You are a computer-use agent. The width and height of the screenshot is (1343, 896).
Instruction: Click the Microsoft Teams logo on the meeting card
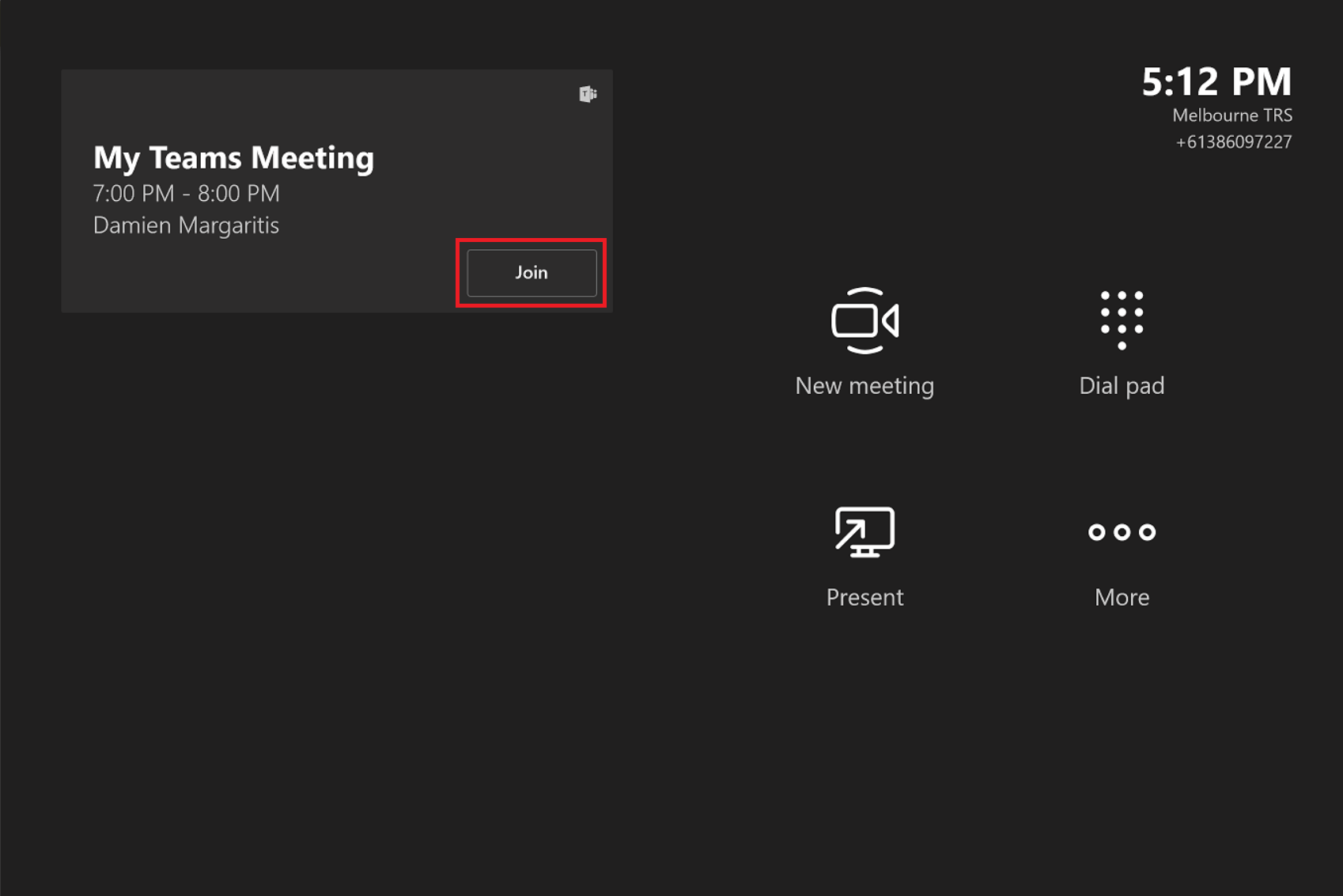(x=586, y=93)
